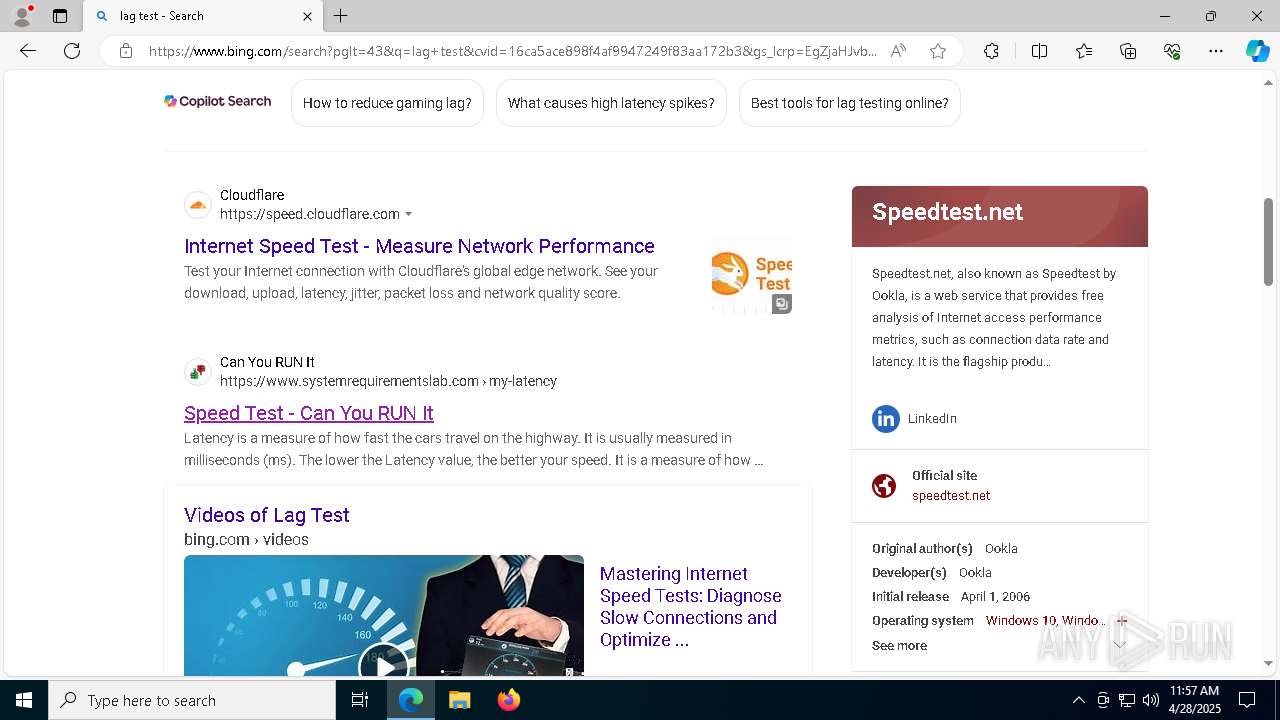This screenshot has width=1280, height=720.
Task: Click bing.com › videos text
Action: [x=246, y=539]
